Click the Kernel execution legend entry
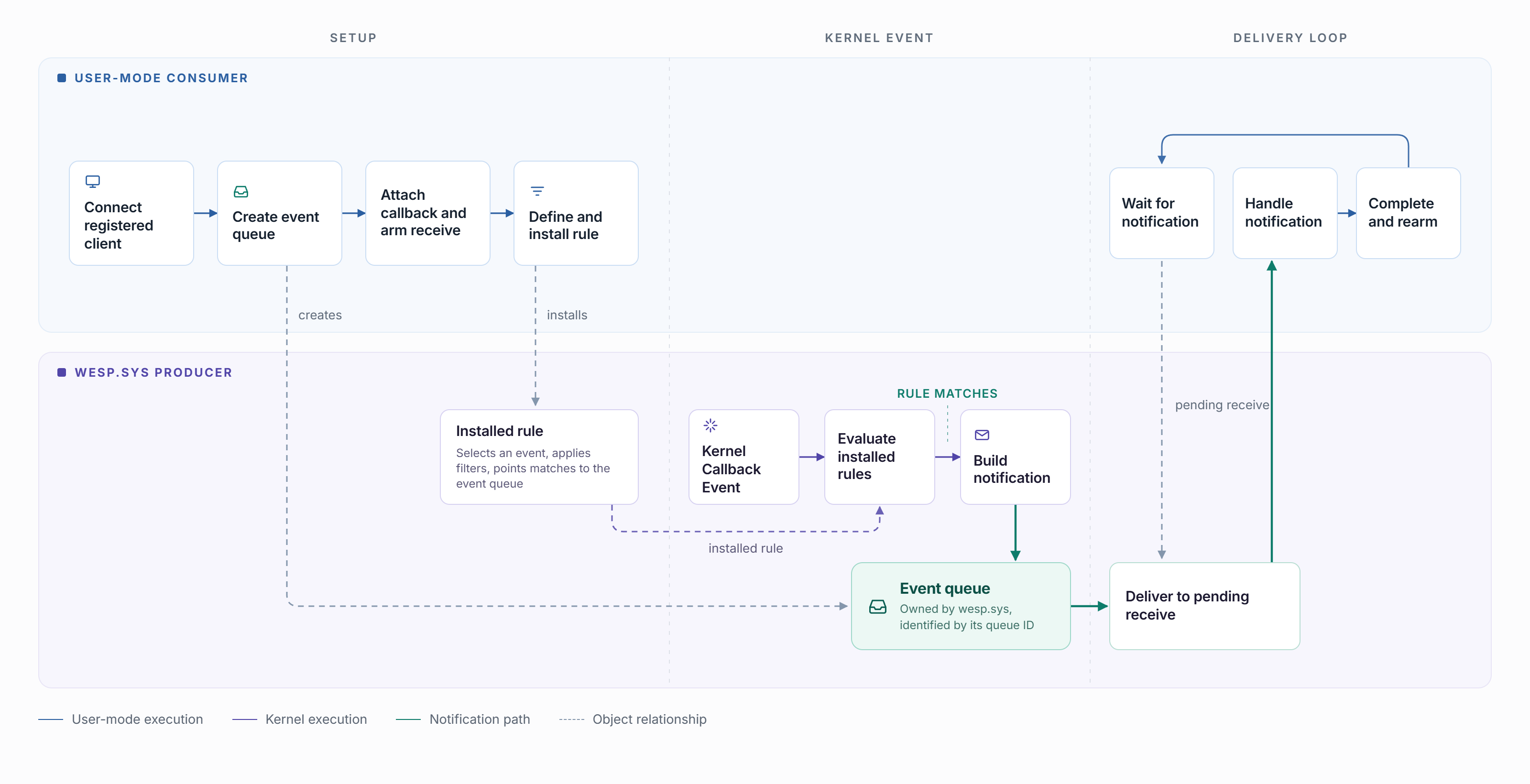The width and height of the screenshot is (1530, 784). [299, 719]
